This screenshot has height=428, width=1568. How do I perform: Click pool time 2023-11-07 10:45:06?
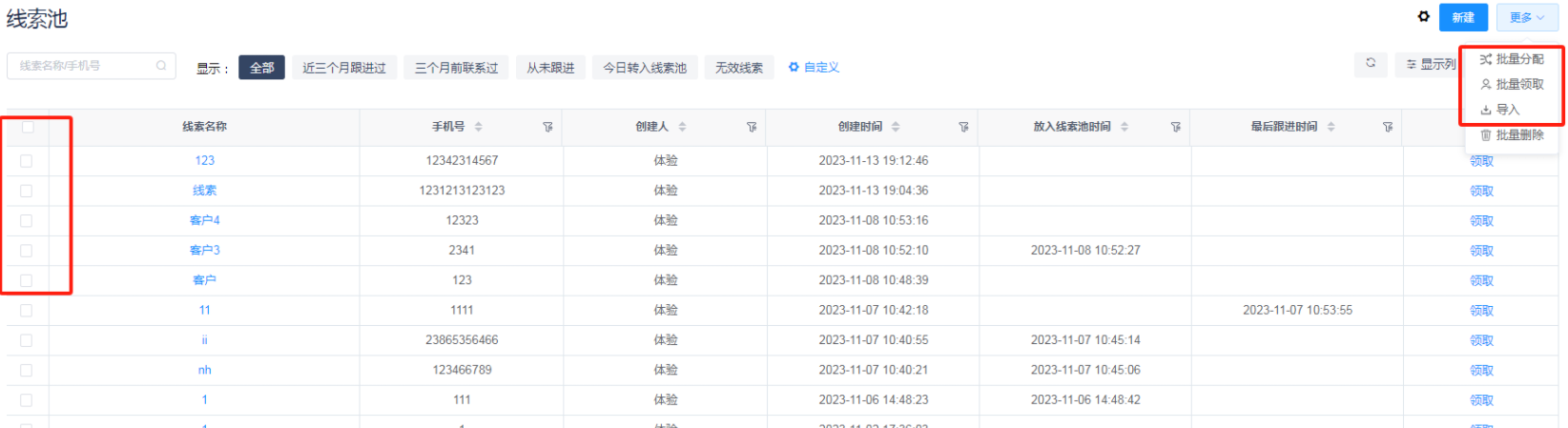(1085, 370)
